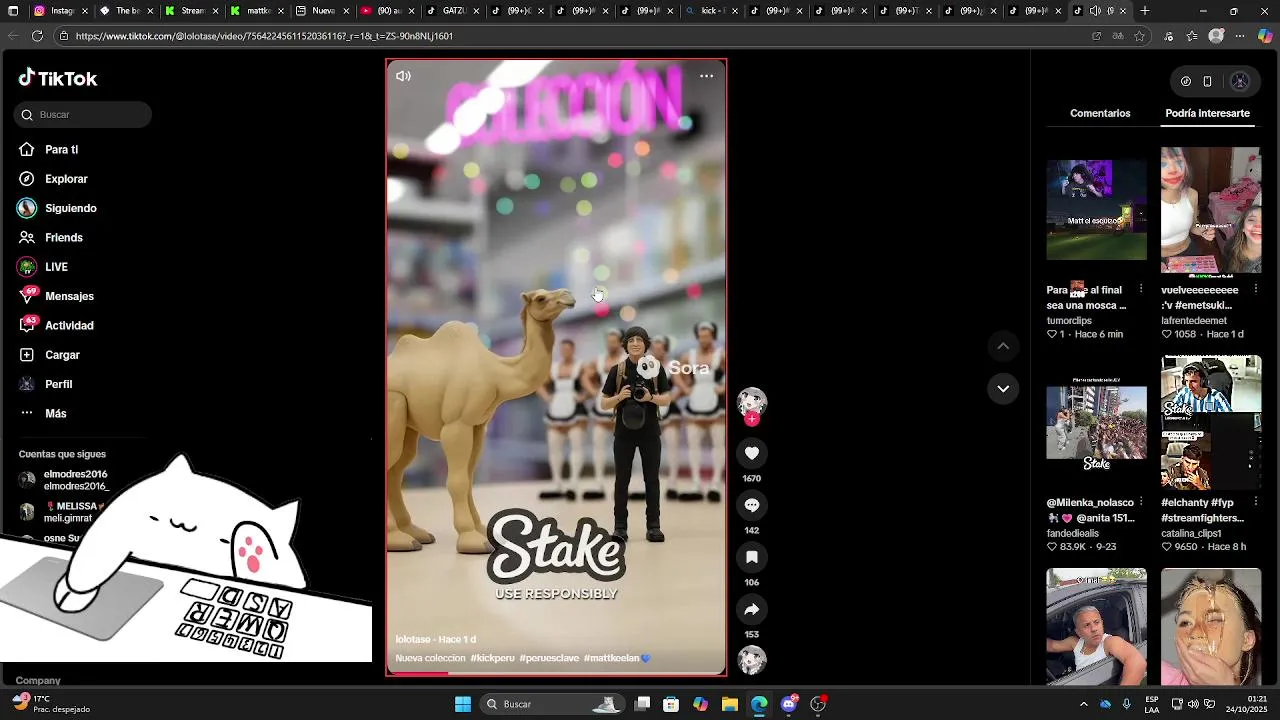Open the weather widget 17°C
The image size is (1280, 720).
(x=52, y=704)
